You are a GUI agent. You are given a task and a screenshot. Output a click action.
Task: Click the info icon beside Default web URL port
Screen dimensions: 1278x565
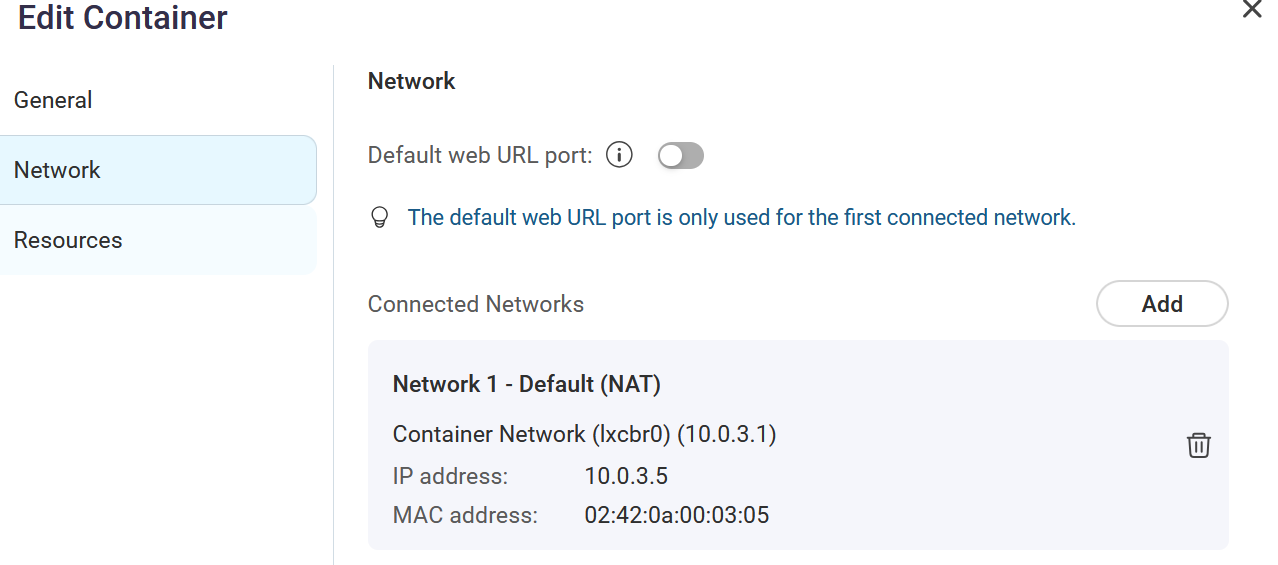coord(620,156)
